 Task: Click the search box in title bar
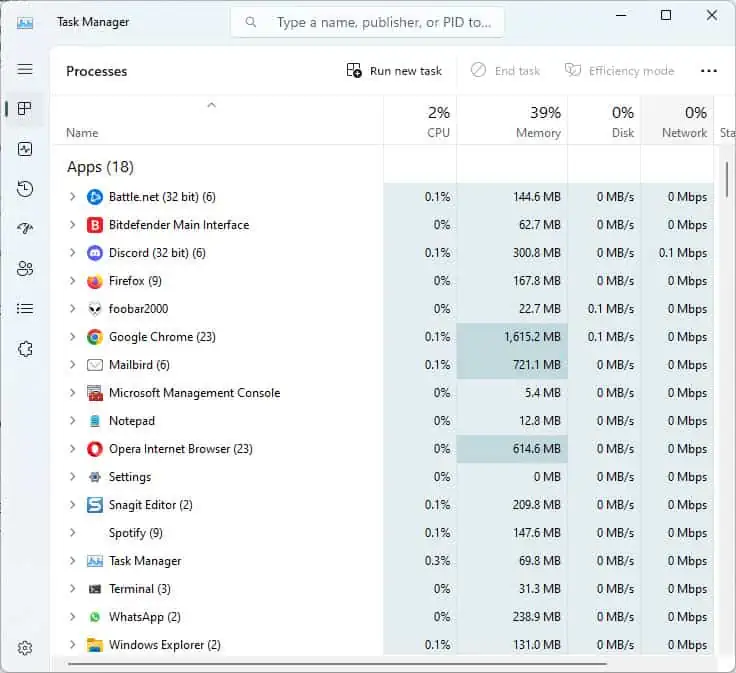point(368,22)
